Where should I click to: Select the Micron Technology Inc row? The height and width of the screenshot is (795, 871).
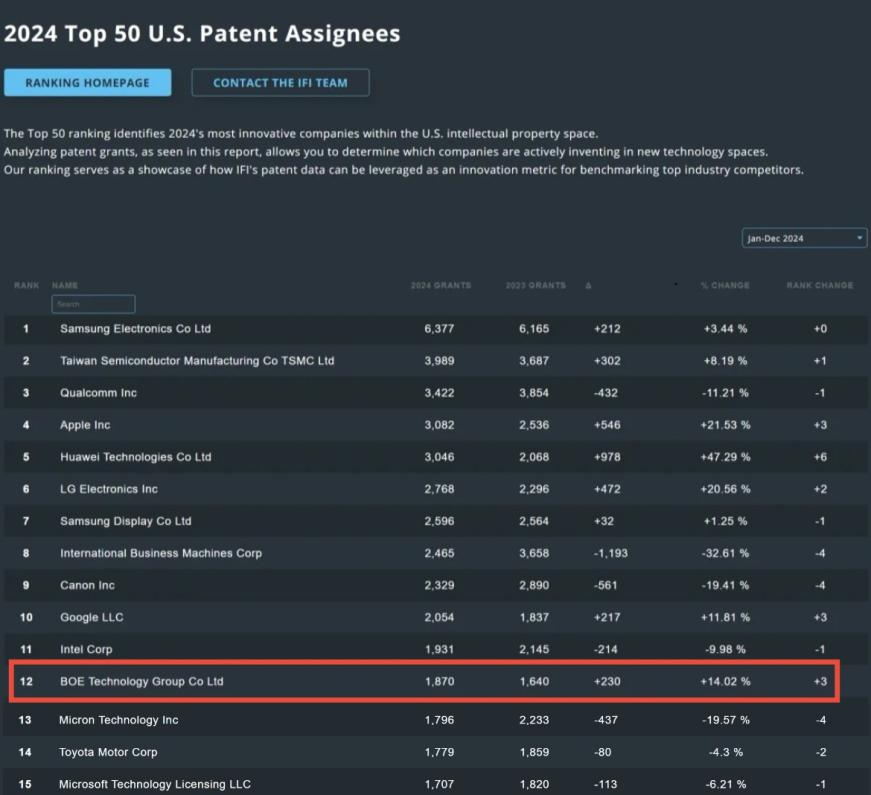tap(400, 719)
